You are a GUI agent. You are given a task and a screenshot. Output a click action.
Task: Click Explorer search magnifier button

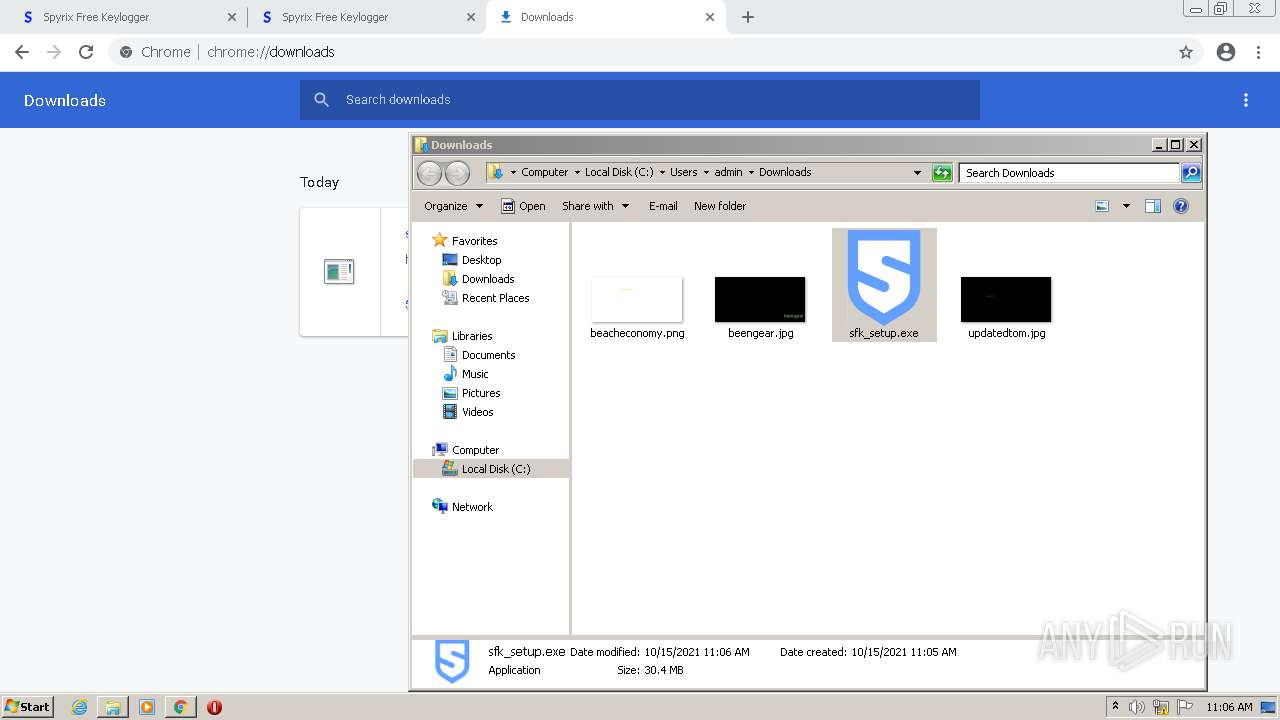coord(1190,173)
